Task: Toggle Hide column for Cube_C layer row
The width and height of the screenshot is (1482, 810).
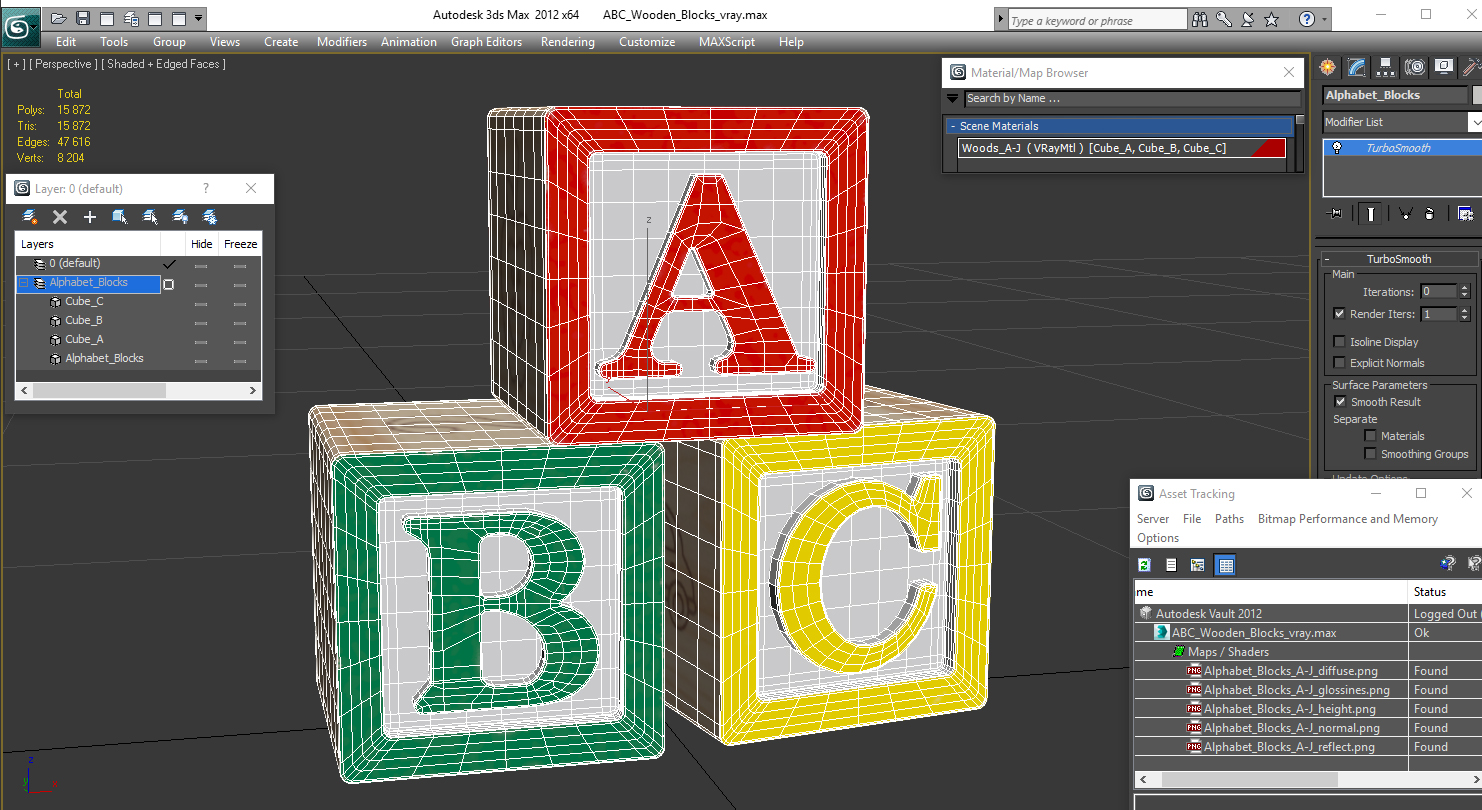Action: pos(201,302)
